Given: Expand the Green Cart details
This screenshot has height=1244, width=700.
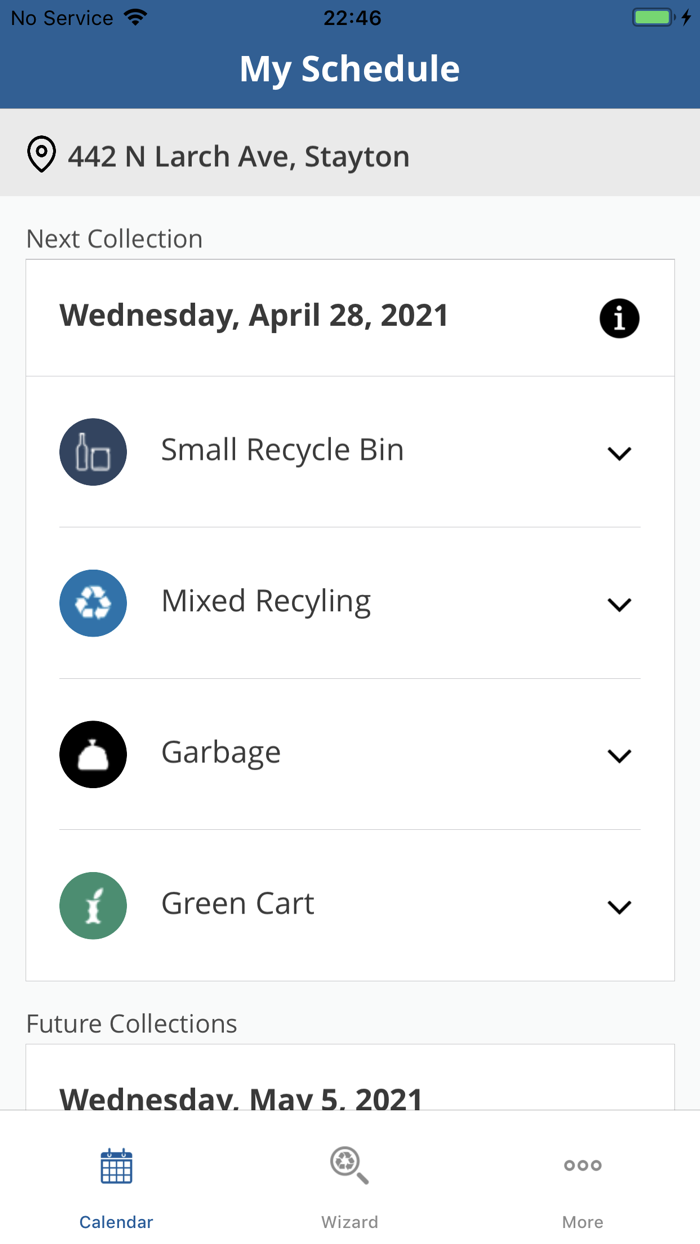Looking at the screenshot, I should pyautogui.click(x=619, y=907).
